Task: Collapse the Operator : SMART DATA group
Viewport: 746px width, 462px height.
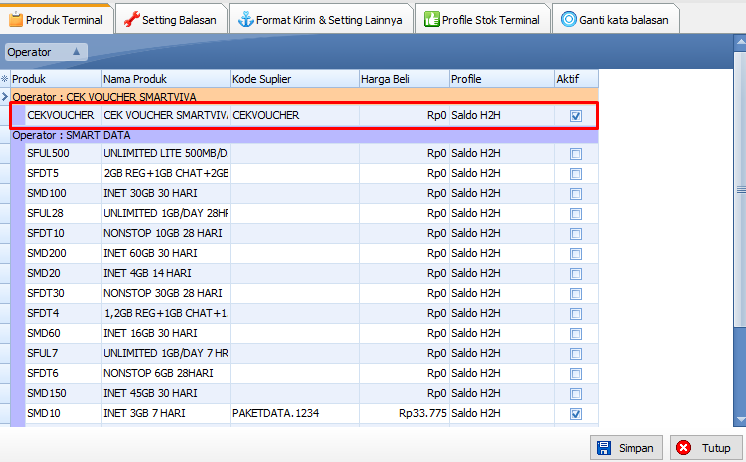Action: click(304, 135)
